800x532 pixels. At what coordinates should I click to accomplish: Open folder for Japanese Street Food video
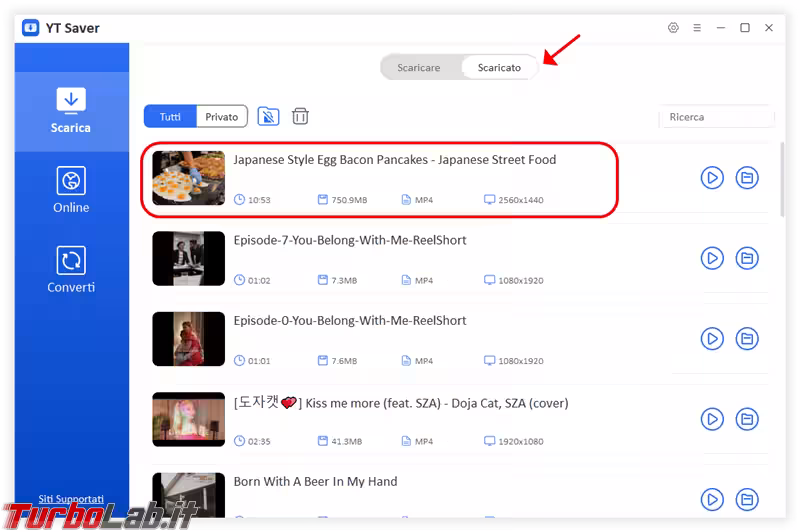pyautogui.click(x=746, y=178)
